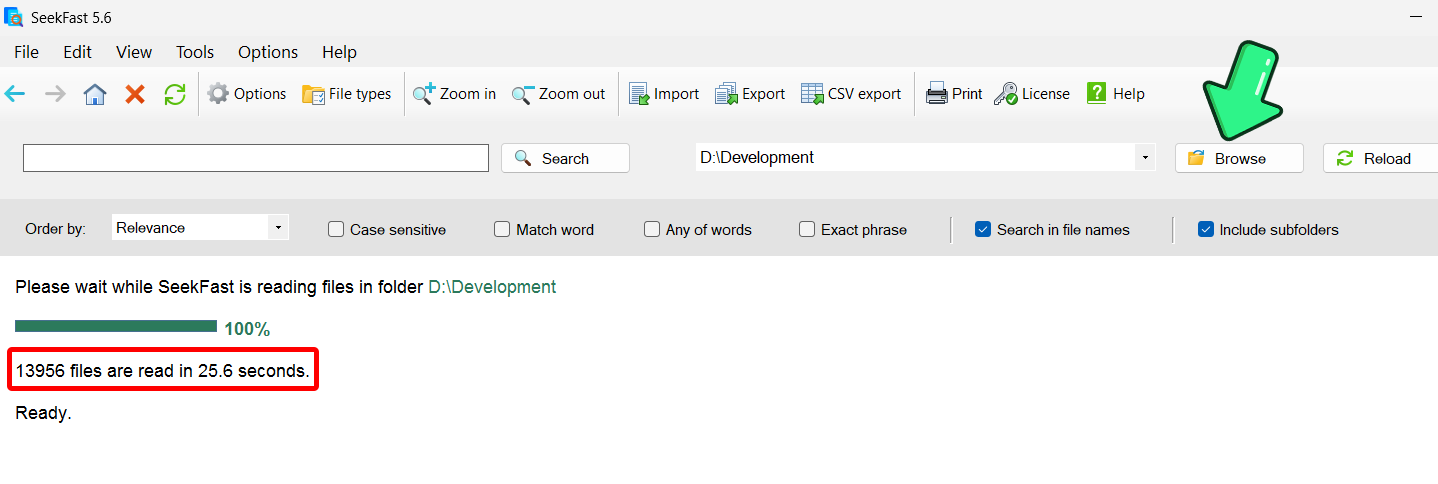The width and height of the screenshot is (1438, 484).
Task: Click the 100% progress text
Action: coord(247,329)
